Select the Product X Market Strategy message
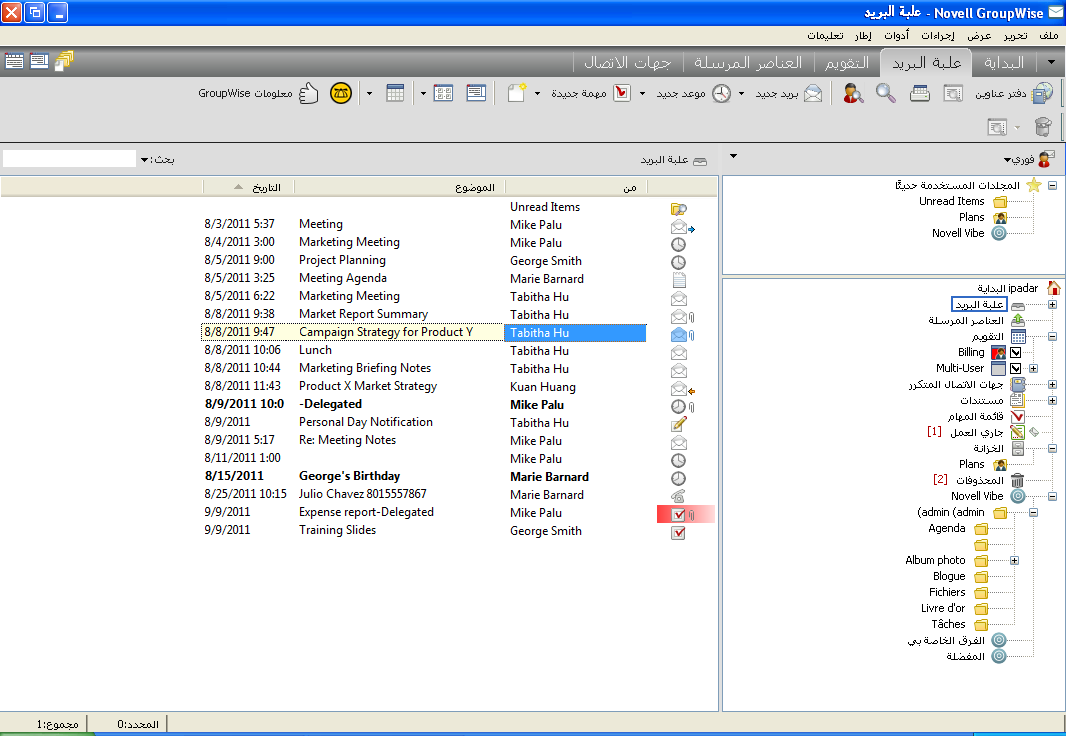 (368, 386)
